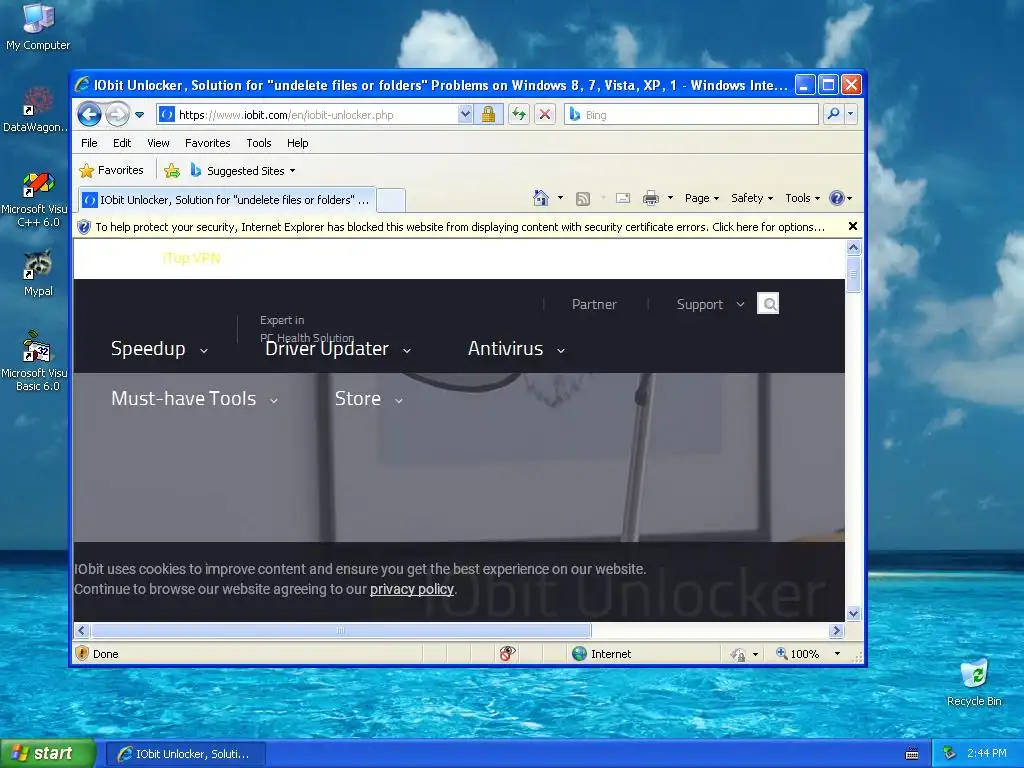Viewport: 1024px width, 768px height.
Task: Open the View menu
Action: click(x=158, y=143)
